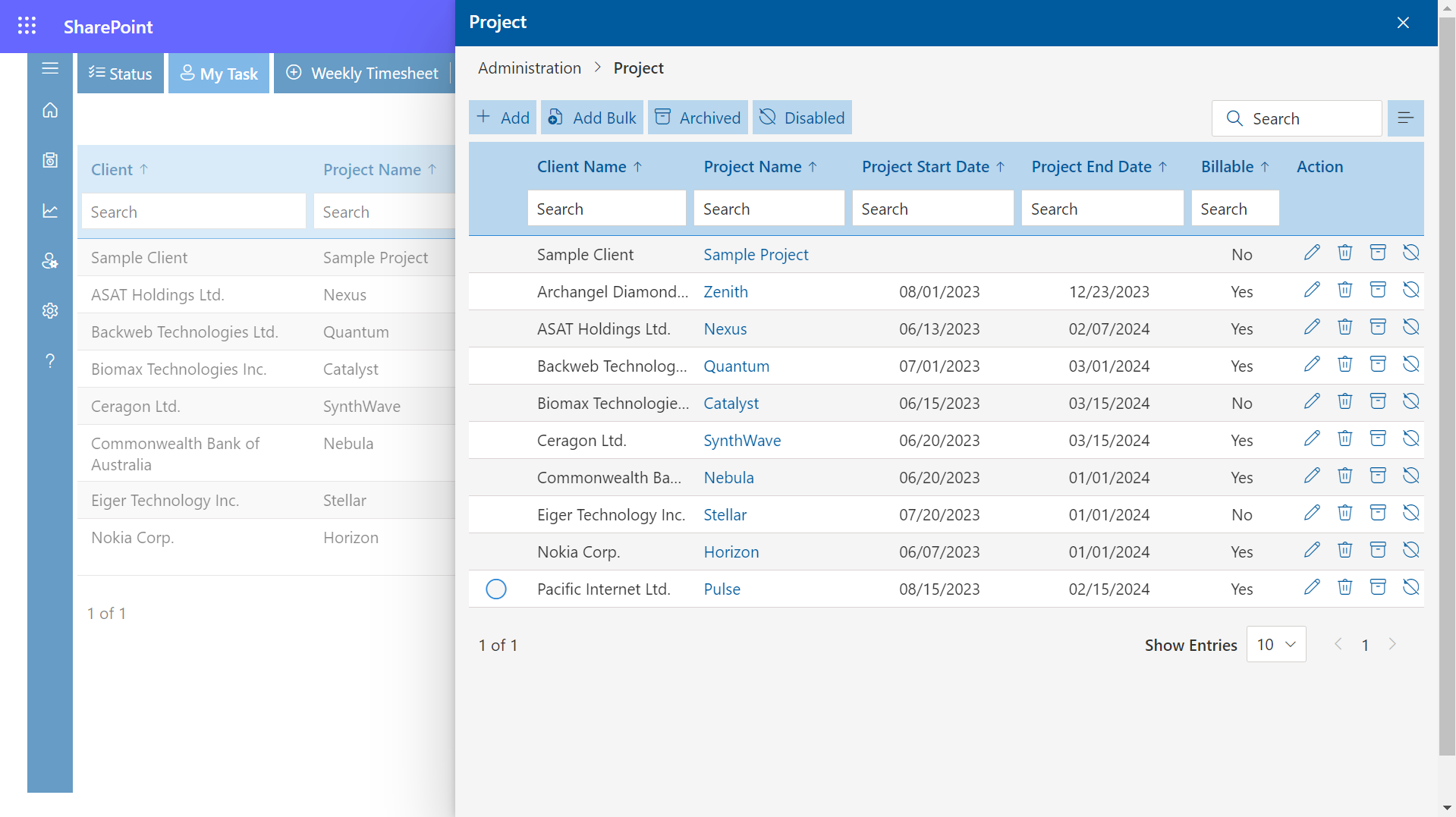Open the Weekly Timesheet tab

[363, 74]
